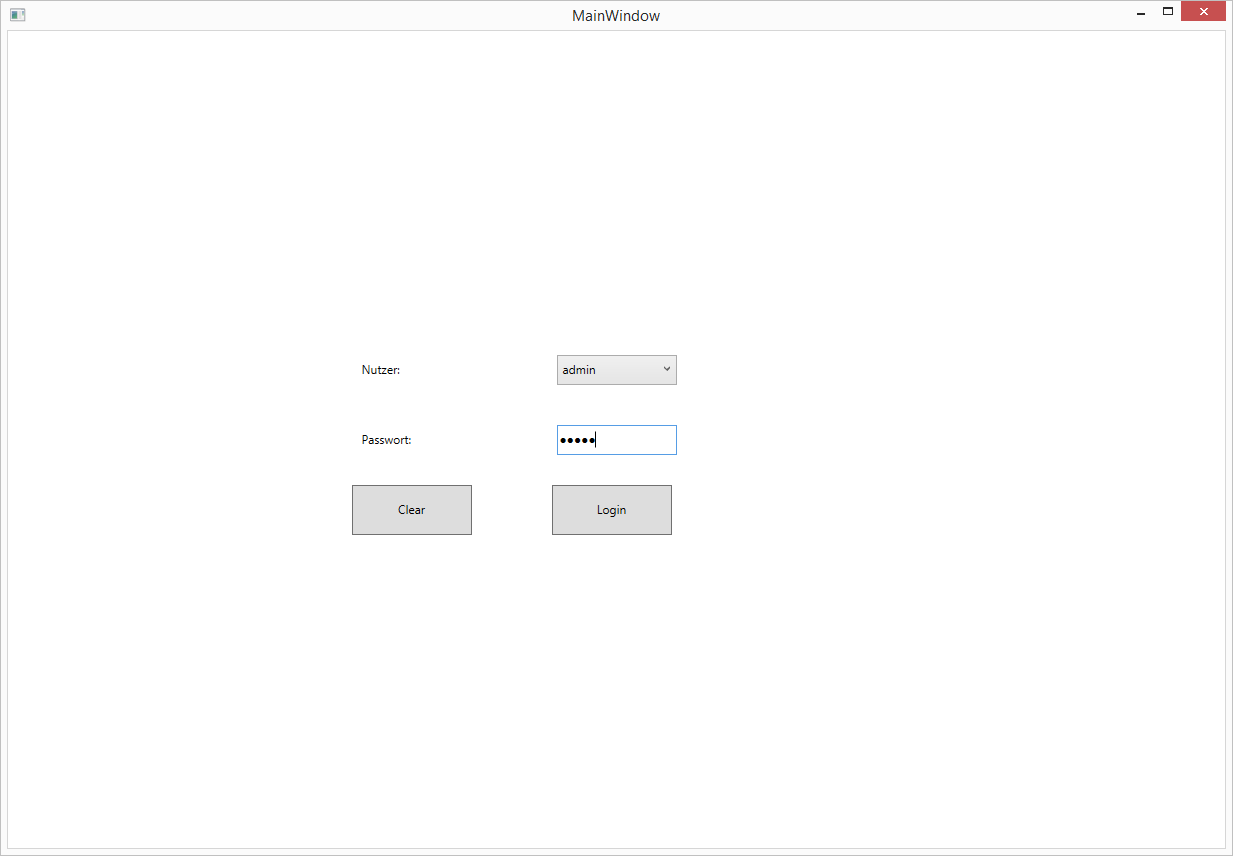
Task: Select the 'admin' text in user selector
Action: [579, 370]
